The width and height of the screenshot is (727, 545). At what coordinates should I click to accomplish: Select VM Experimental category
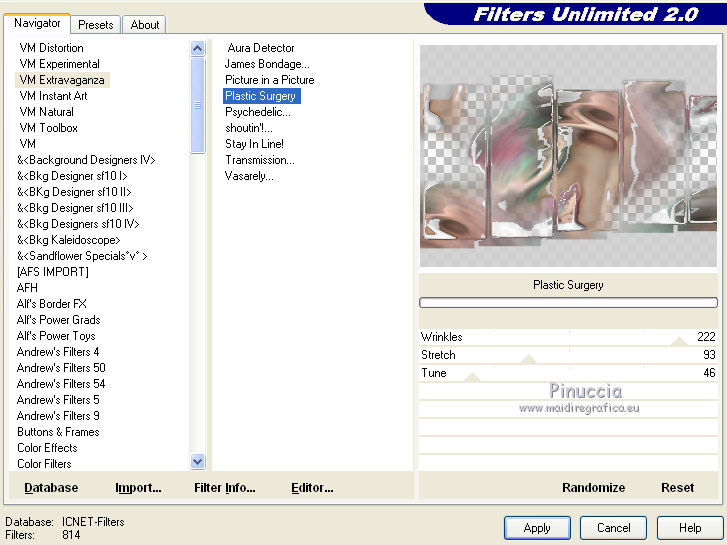tap(59, 64)
